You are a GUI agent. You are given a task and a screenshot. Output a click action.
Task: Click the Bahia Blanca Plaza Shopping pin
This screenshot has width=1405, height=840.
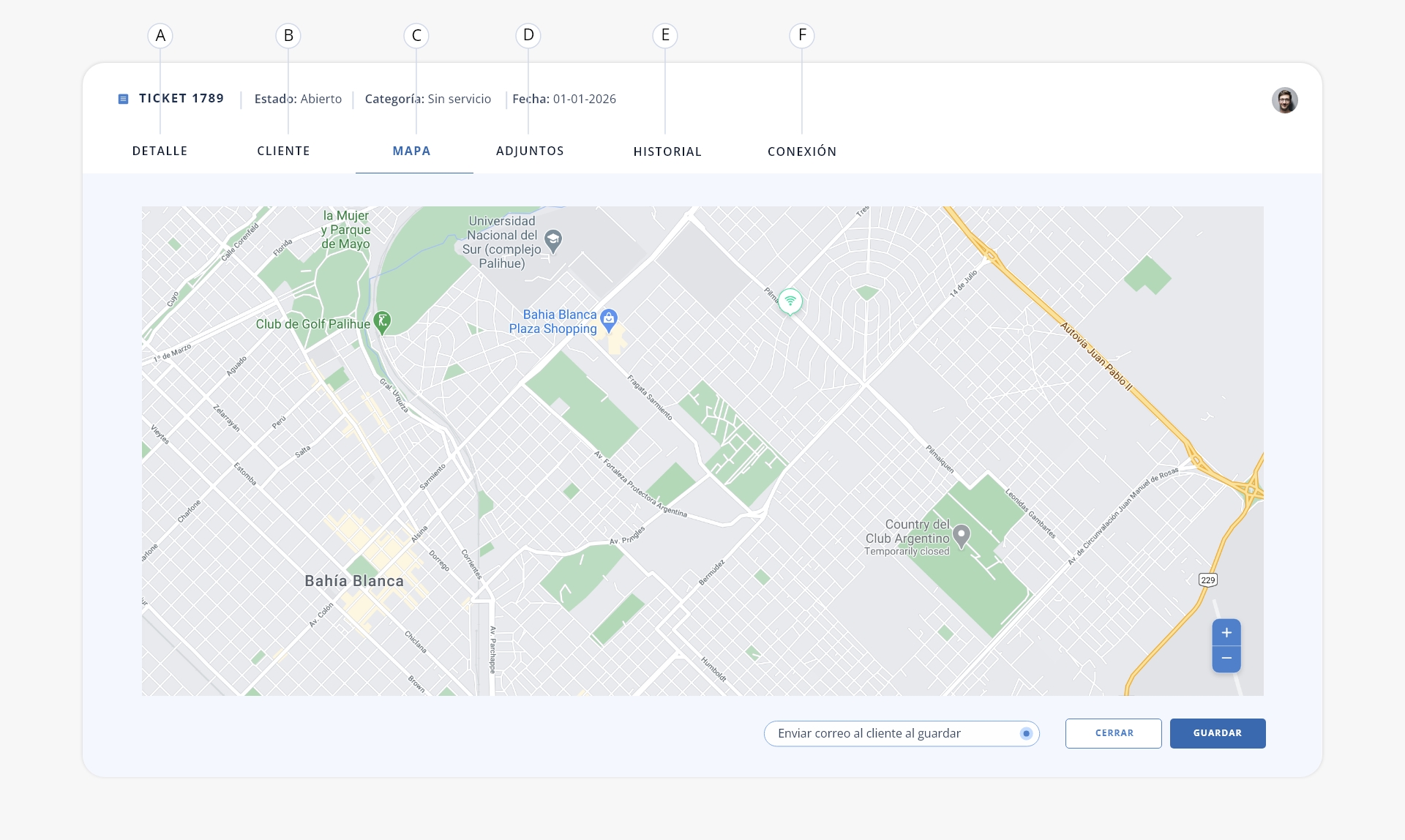click(x=609, y=320)
